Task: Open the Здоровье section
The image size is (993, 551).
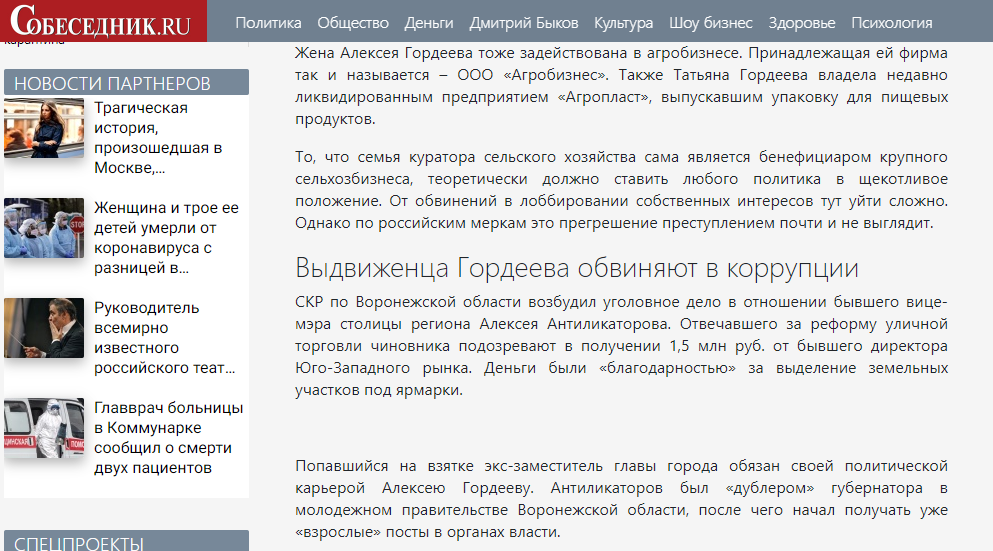Action: [802, 23]
